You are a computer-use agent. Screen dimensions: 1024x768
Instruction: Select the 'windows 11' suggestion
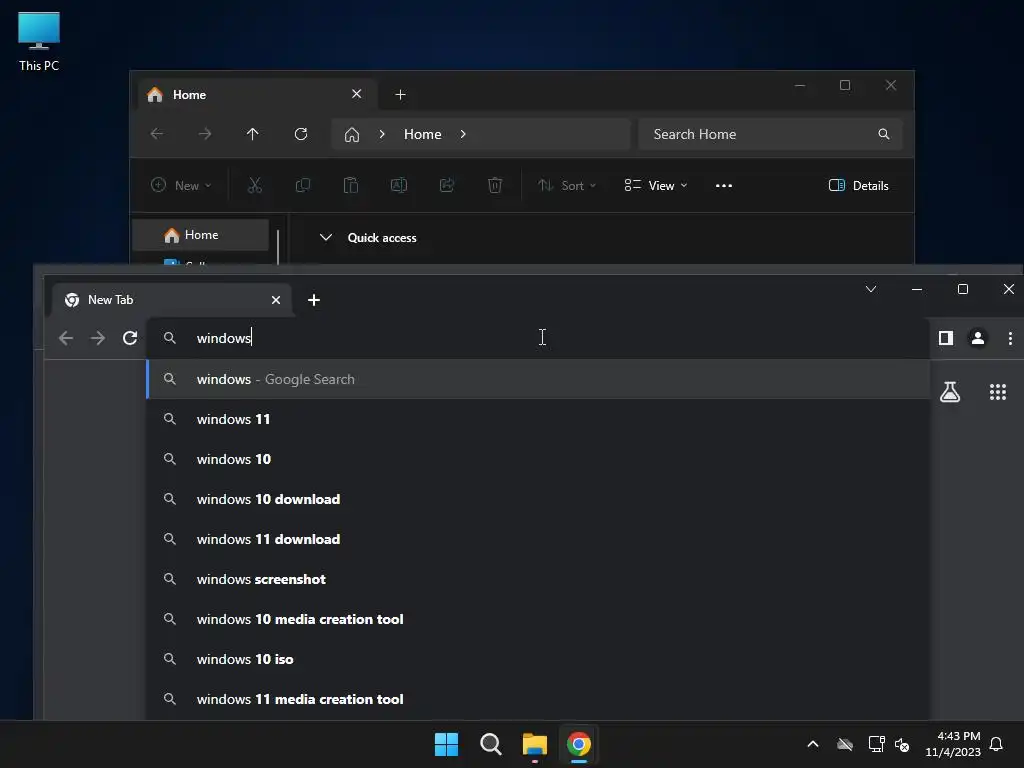538,419
